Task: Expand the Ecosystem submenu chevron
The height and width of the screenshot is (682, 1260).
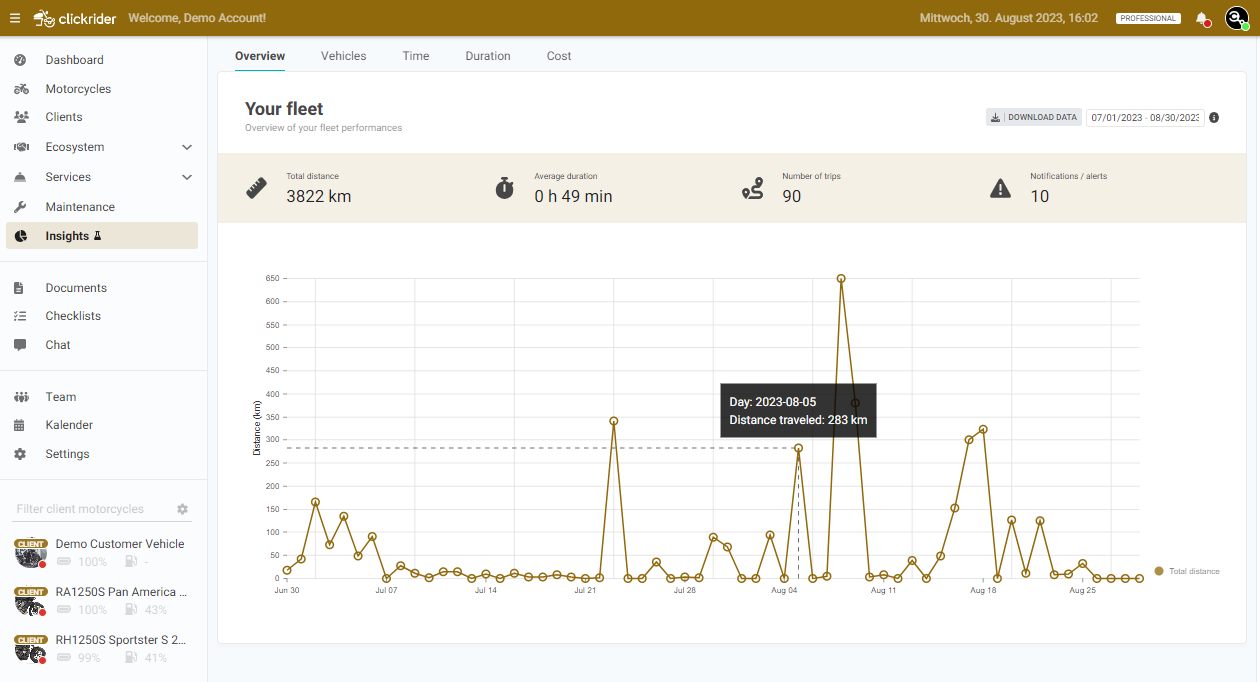Action: pos(187,147)
